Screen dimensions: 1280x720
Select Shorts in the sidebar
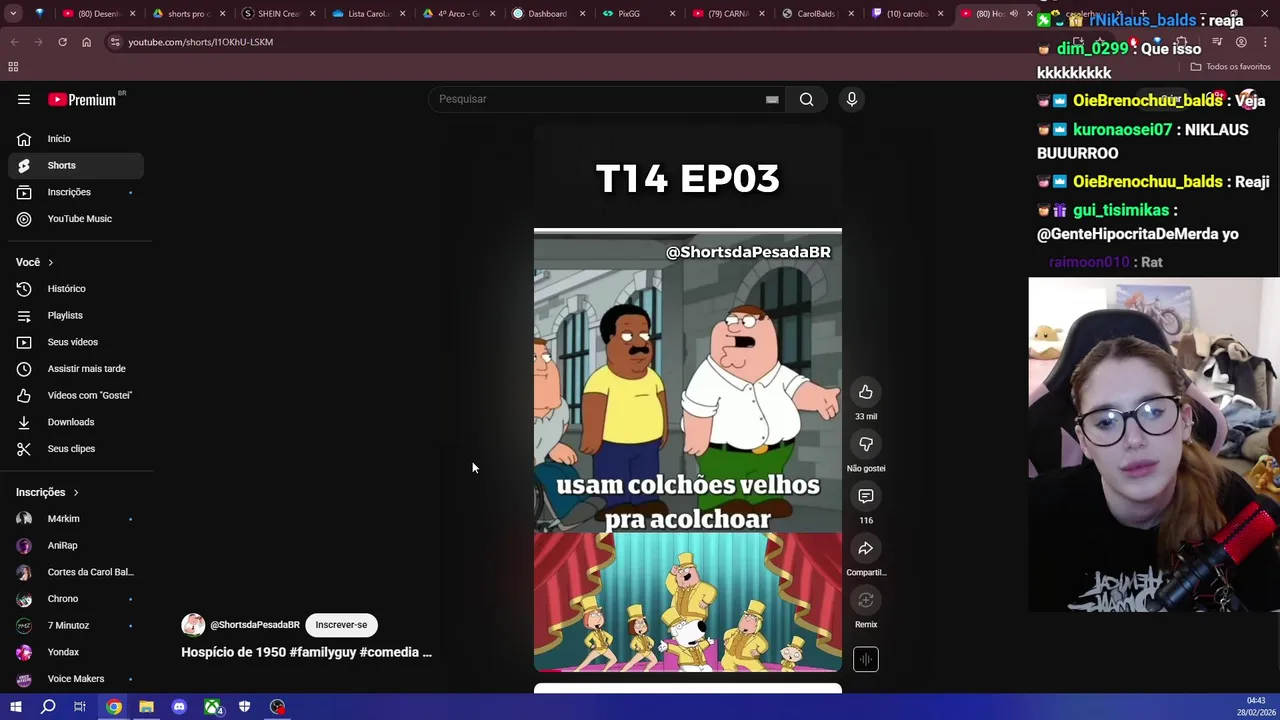(x=76, y=165)
